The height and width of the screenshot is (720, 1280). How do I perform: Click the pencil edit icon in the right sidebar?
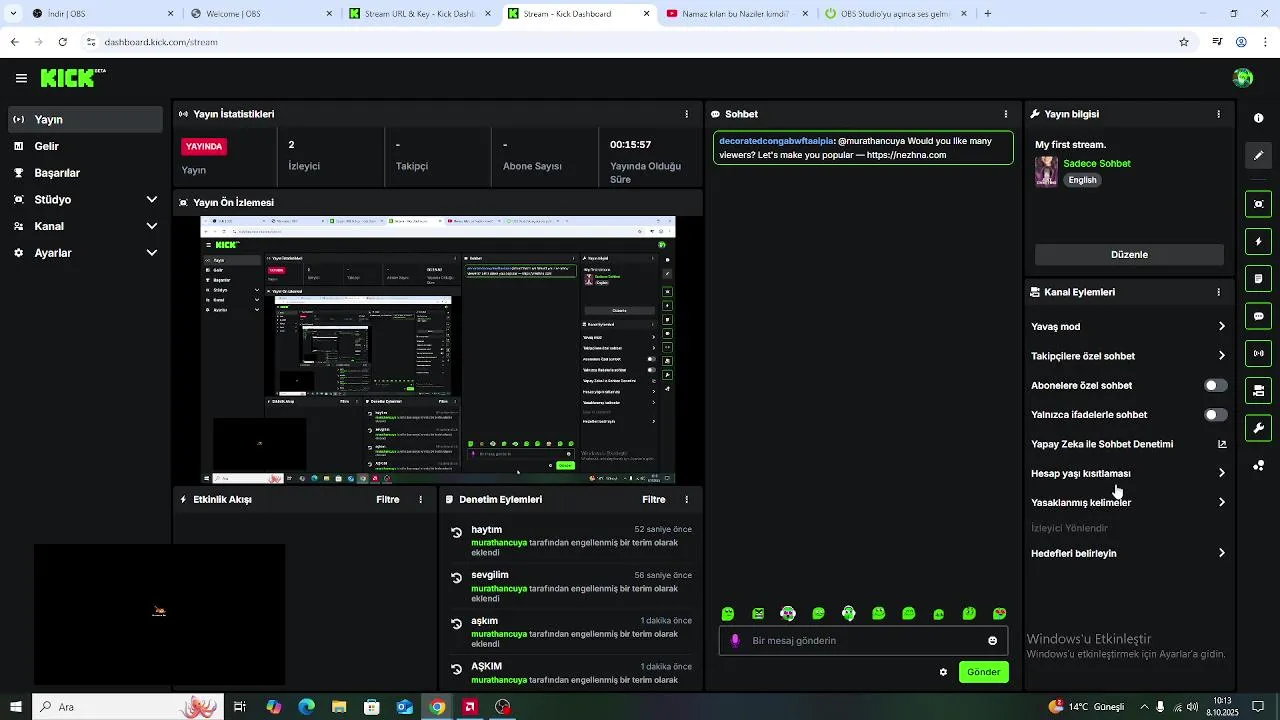pyautogui.click(x=1258, y=155)
